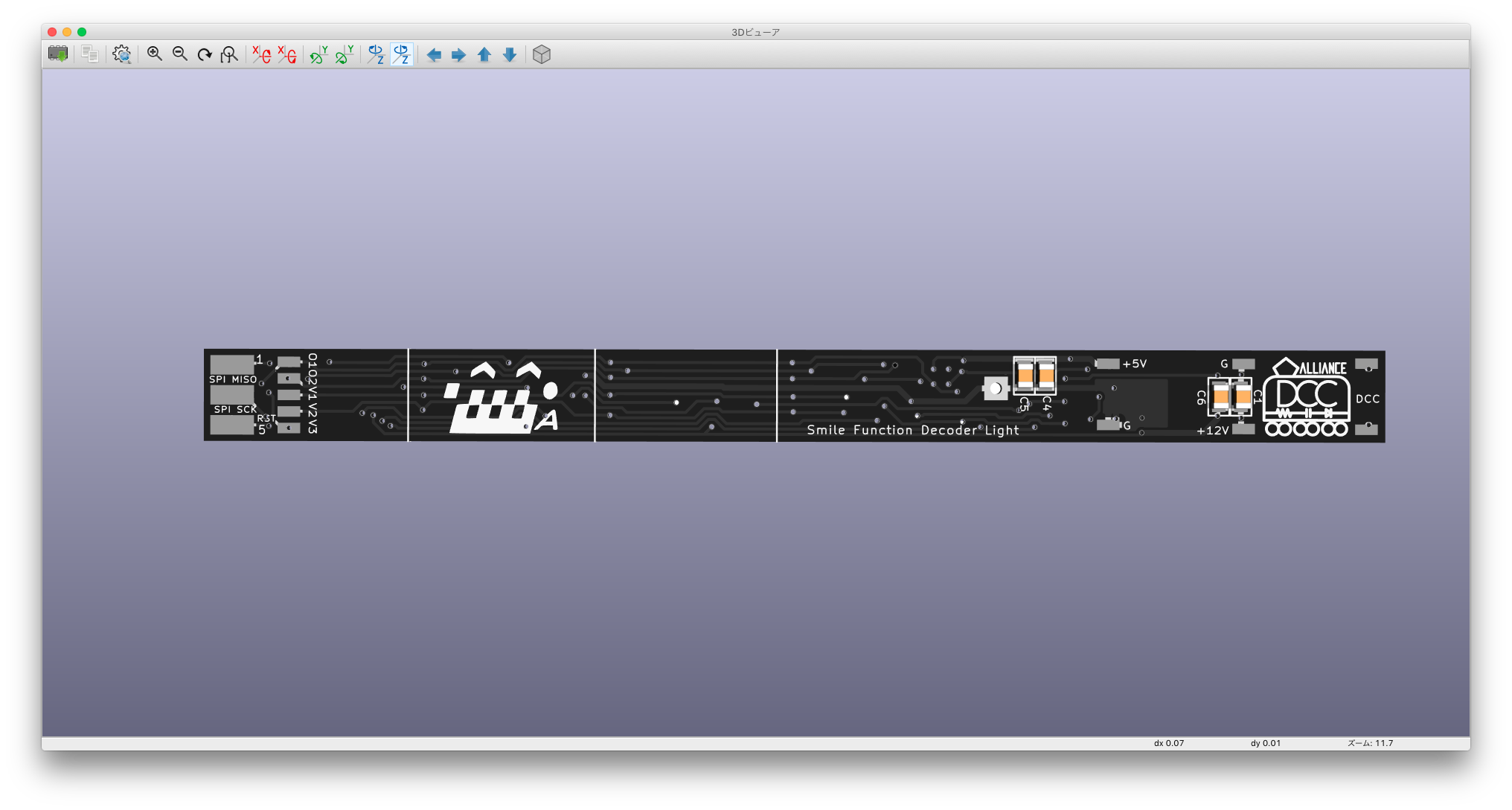
Task: Open the 3D display options gear
Action: (x=121, y=54)
